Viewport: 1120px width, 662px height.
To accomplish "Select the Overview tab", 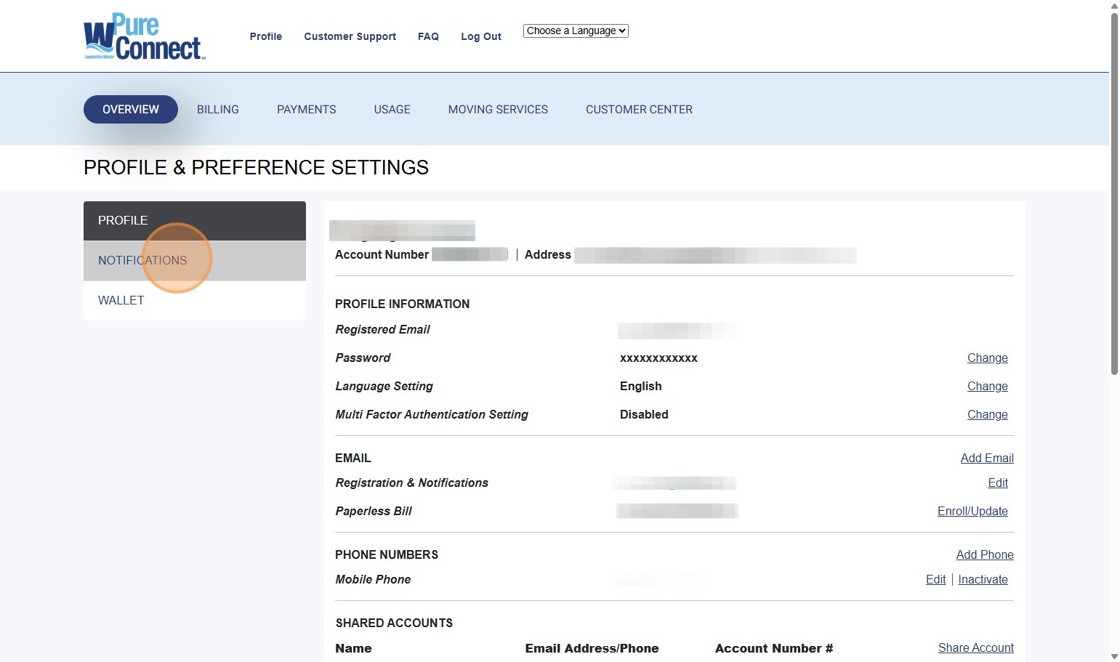I will [x=130, y=109].
